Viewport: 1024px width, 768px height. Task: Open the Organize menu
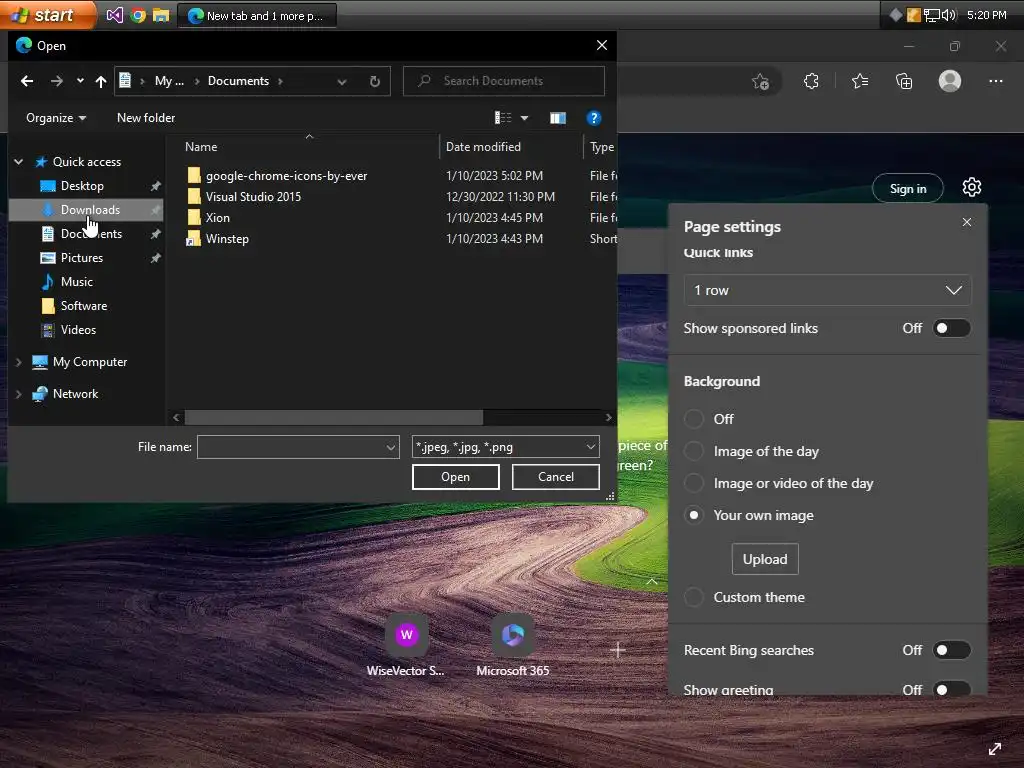[x=56, y=118]
